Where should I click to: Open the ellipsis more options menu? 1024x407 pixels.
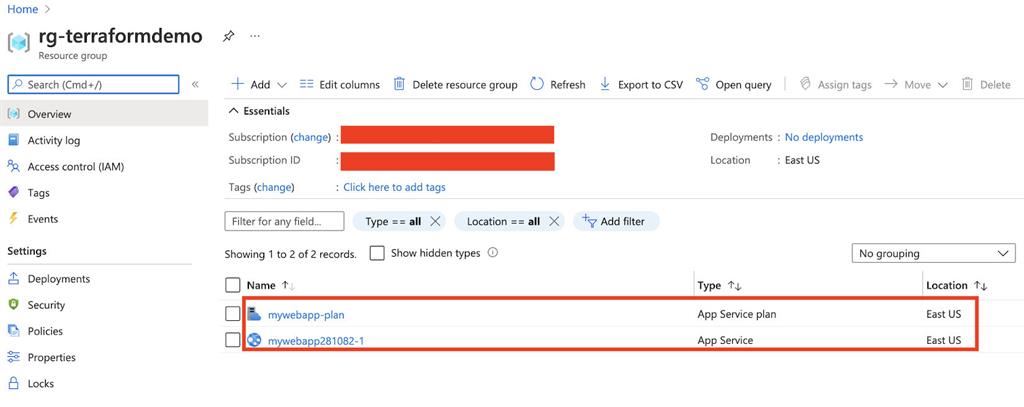click(x=255, y=36)
